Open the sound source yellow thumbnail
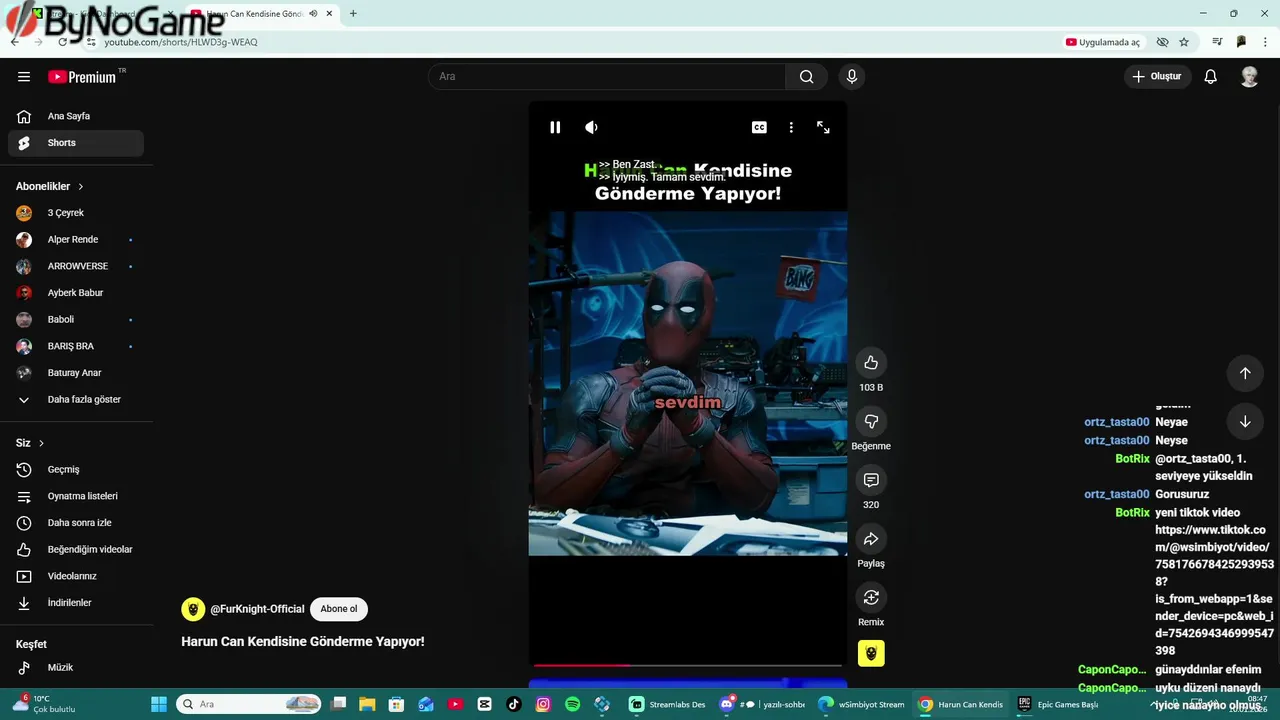 pyautogui.click(x=871, y=653)
